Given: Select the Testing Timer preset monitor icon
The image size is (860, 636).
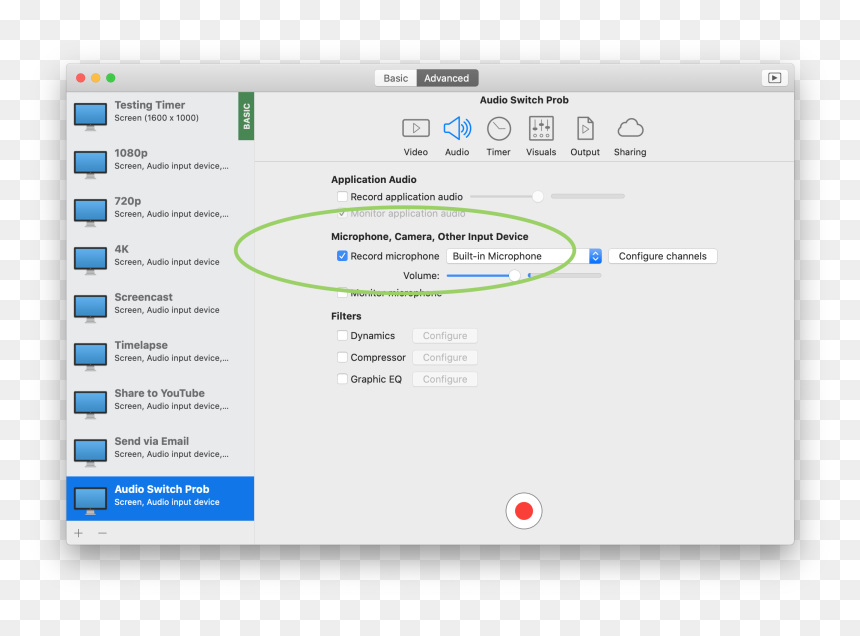Looking at the screenshot, I should (90, 116).
